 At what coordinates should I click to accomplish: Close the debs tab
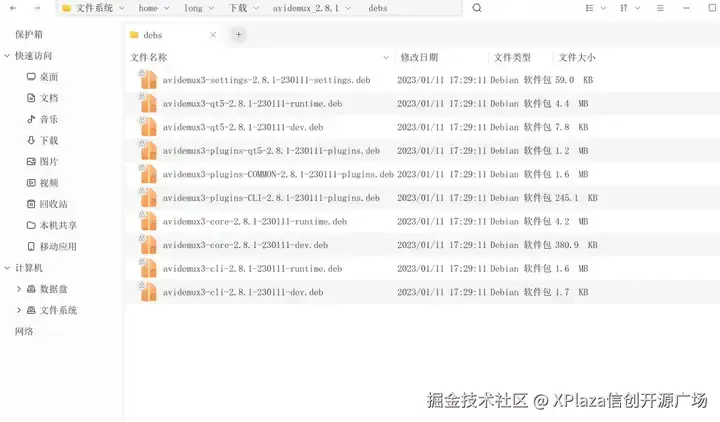click(213, 35)
